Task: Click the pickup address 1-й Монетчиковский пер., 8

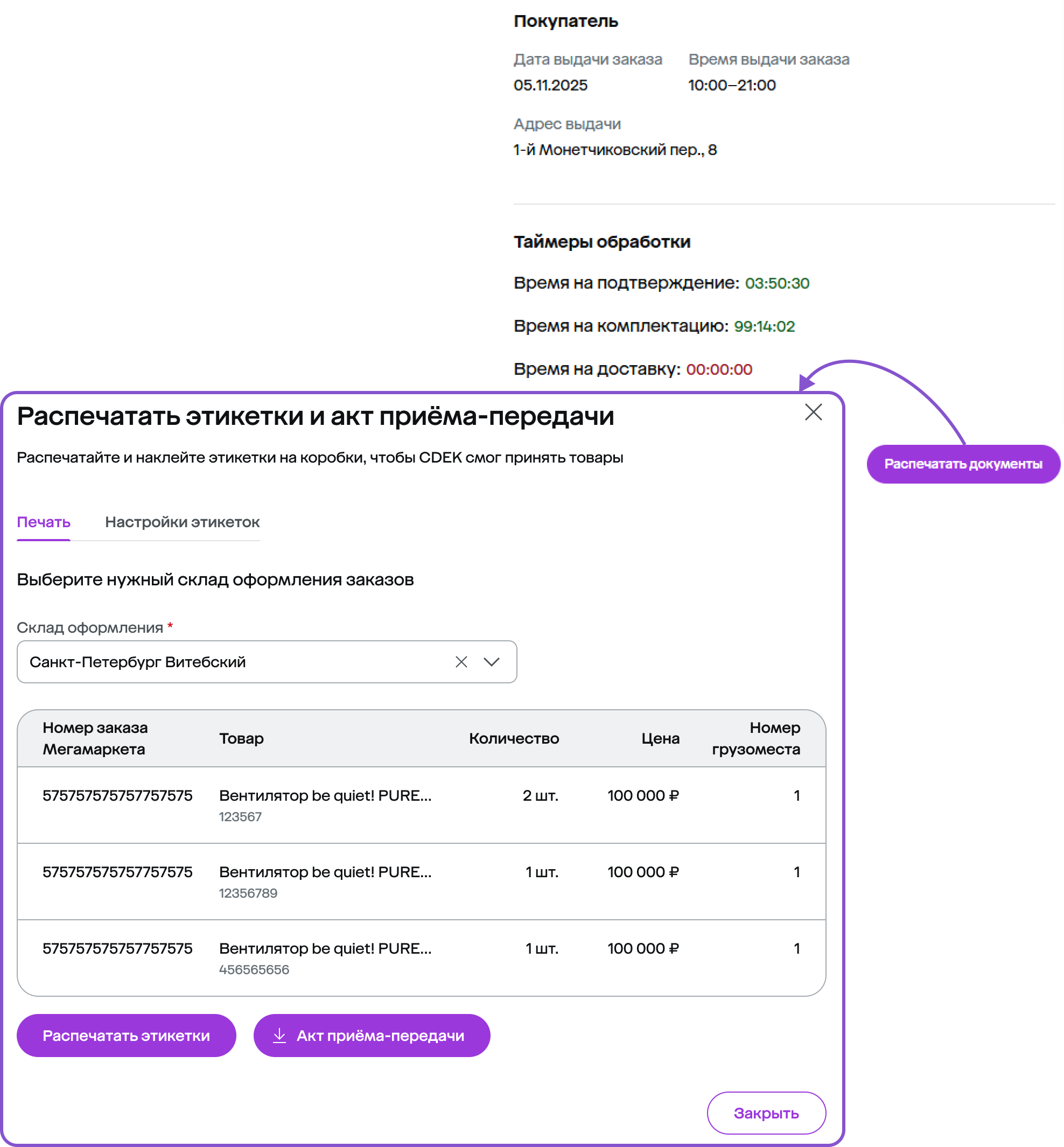Action: tap(615, 150)
